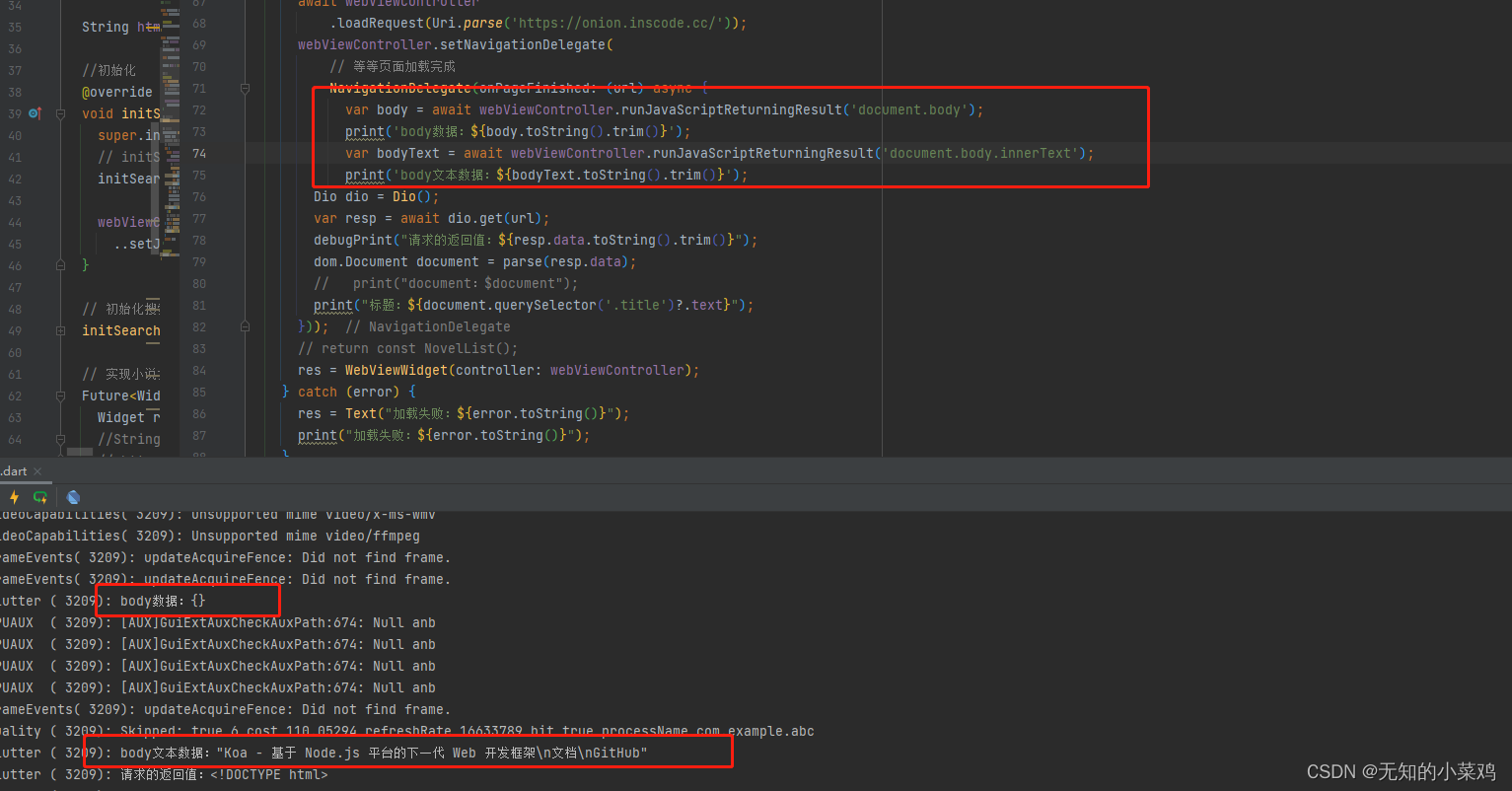Click 'void initS' on line 39

tap(121, 113)
